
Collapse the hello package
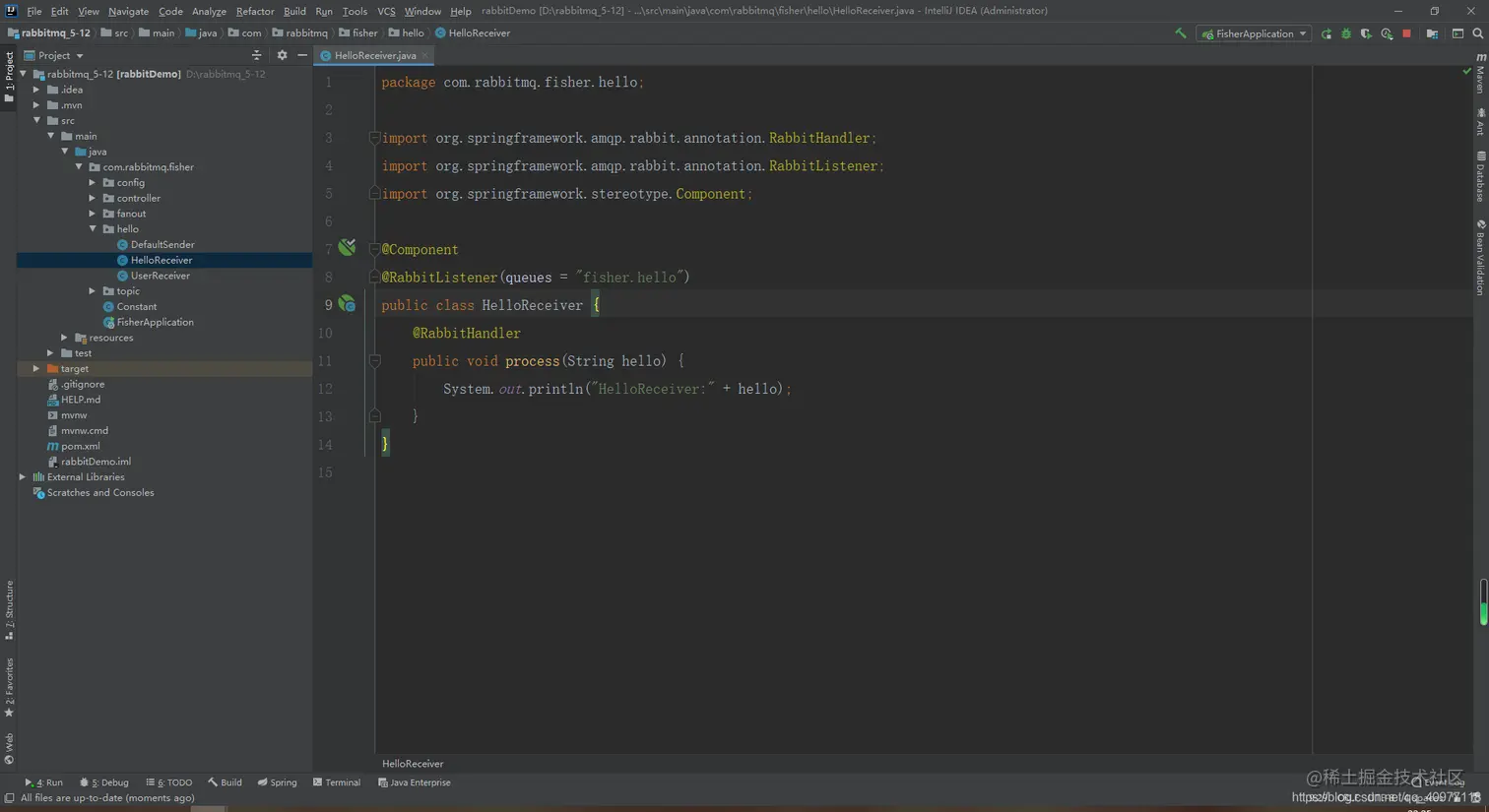coord(93,229)
